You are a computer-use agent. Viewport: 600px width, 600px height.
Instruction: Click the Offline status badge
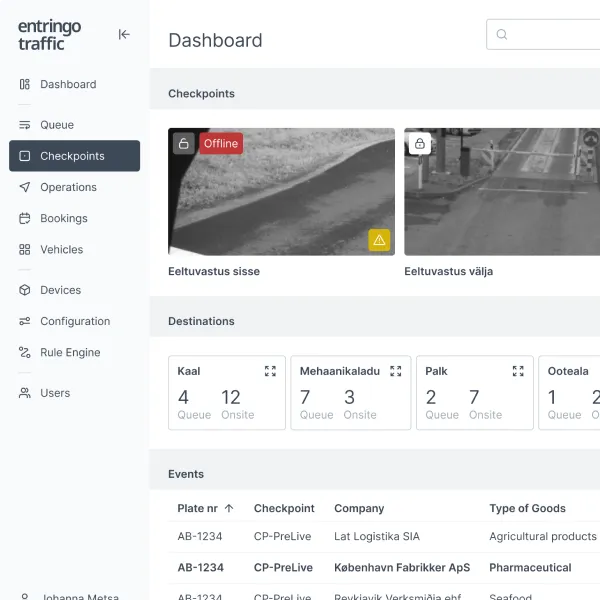(x=221, y=143)
